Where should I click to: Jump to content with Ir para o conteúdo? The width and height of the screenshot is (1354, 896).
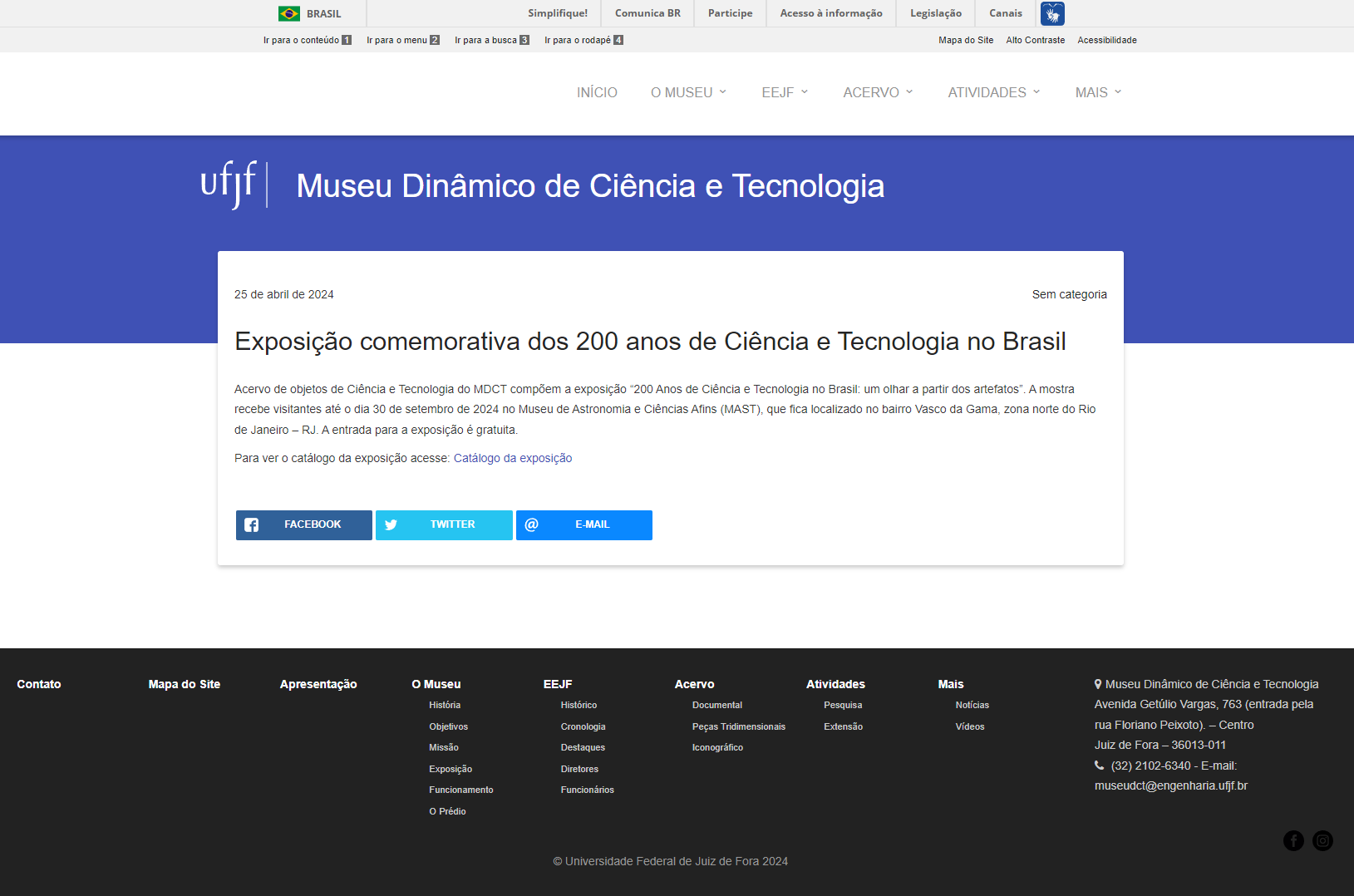[308, 40]
